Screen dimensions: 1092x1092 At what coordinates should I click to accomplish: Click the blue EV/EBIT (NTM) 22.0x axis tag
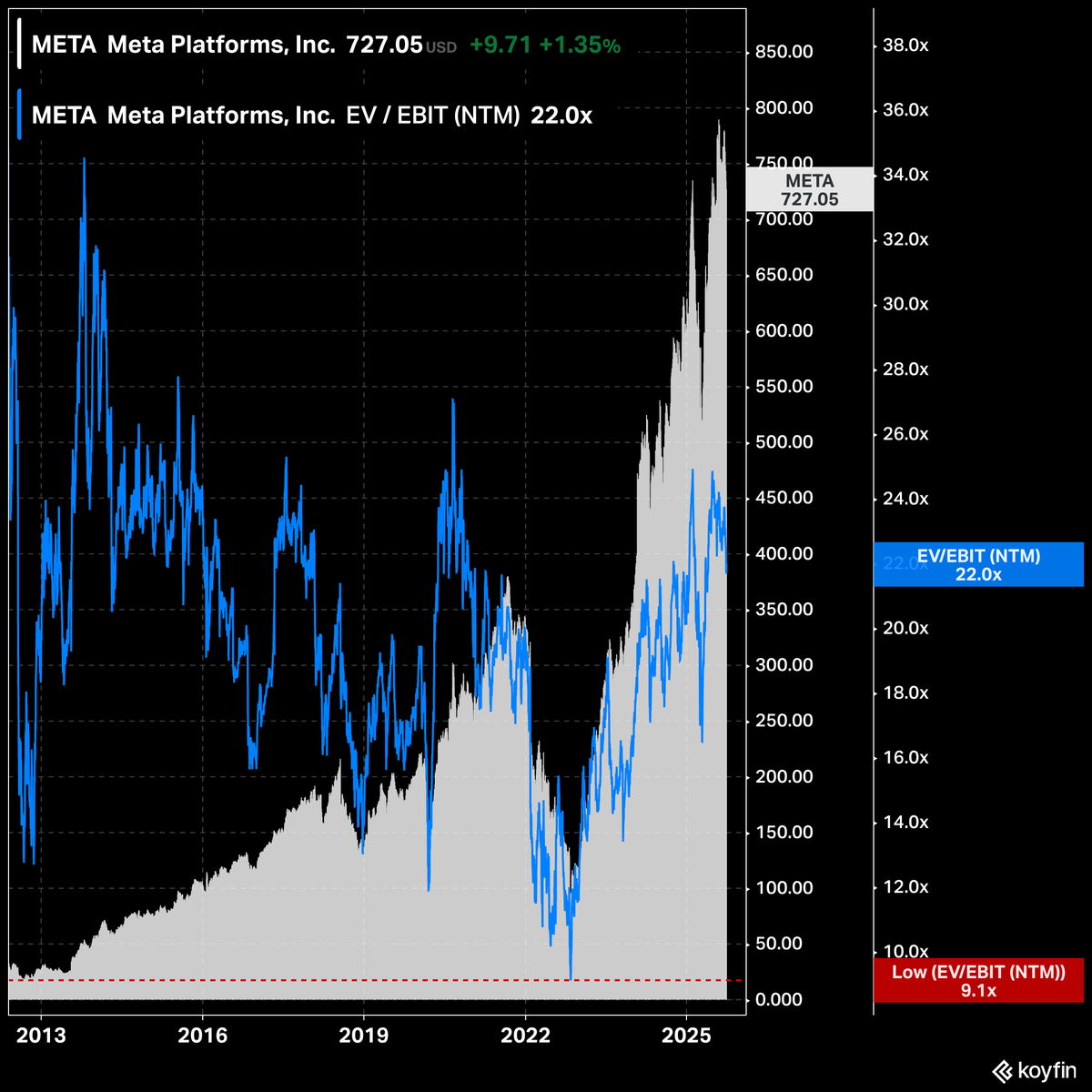tap(978, 564)
